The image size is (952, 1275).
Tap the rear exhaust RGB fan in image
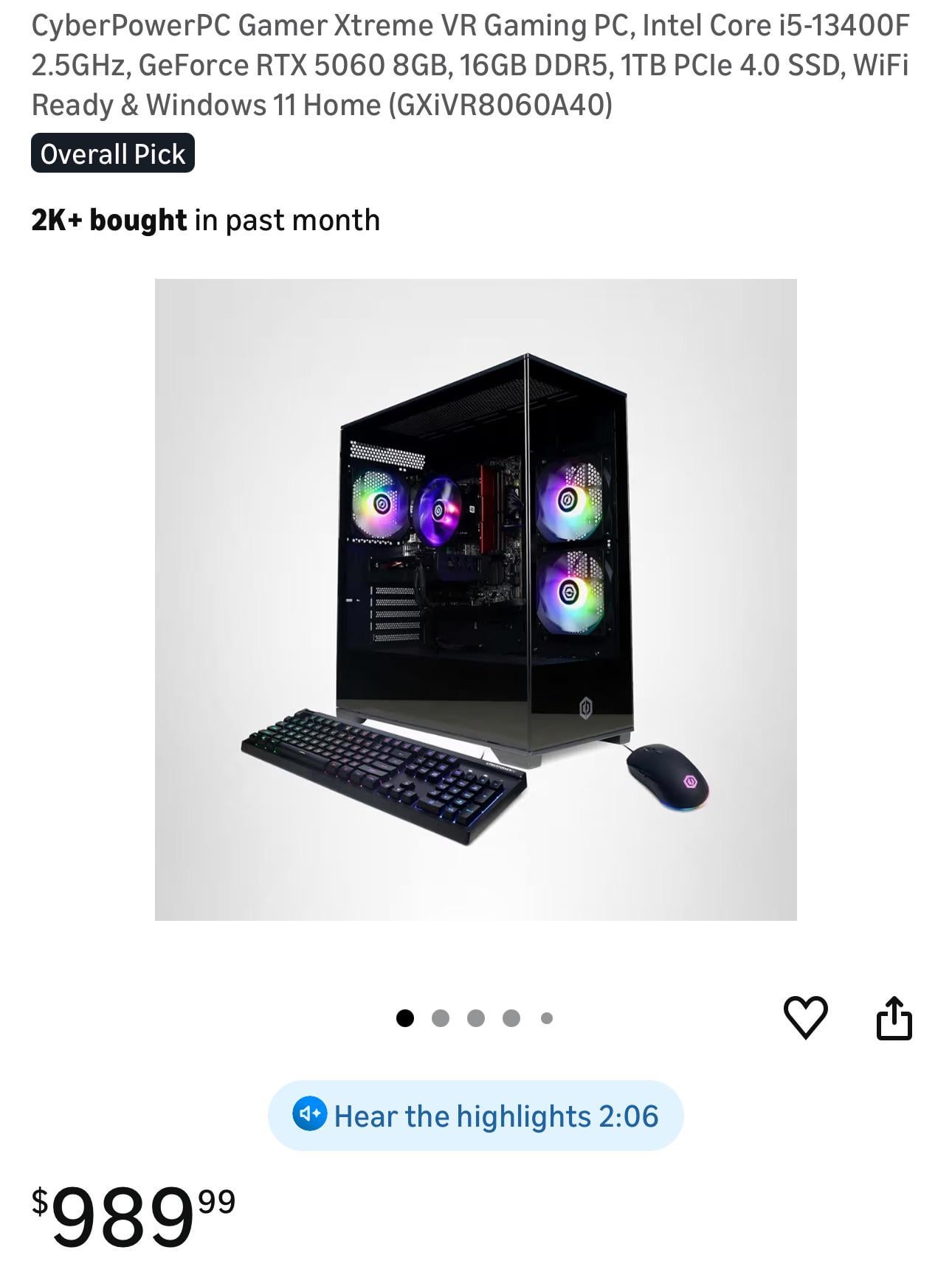tap(379, 505)
